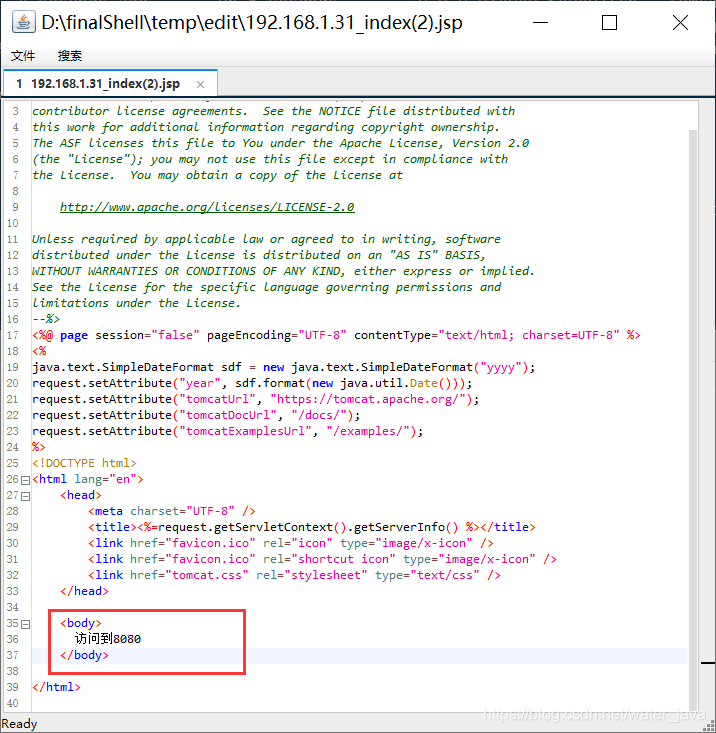
Task: Click the closing </html> tag
Action: pos(56,687)
